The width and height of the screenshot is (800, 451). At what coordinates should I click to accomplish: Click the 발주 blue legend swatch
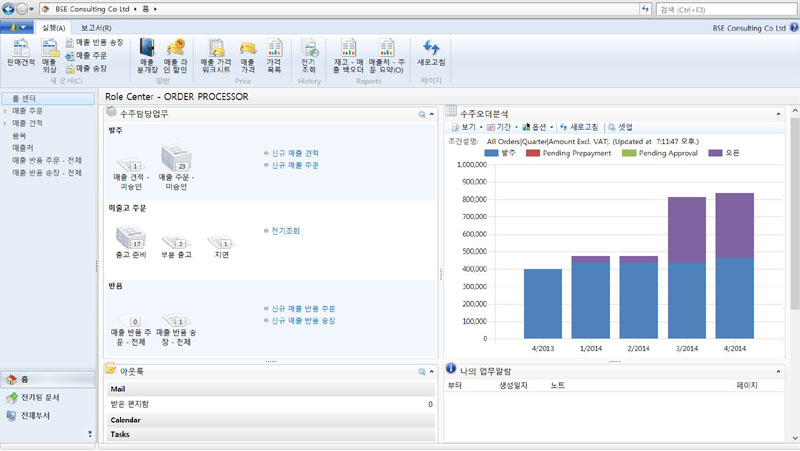[x=491, y=153]
